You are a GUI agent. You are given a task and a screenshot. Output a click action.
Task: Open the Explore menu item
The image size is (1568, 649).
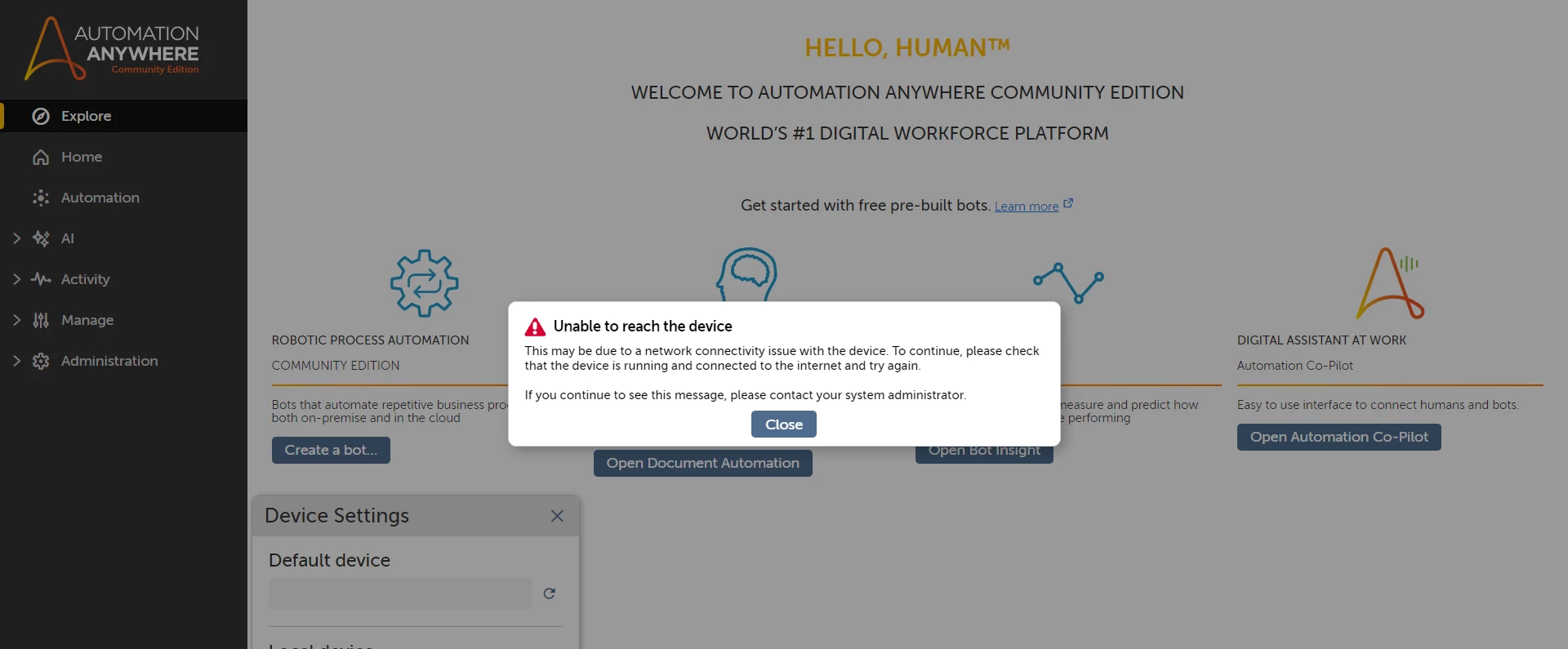124,116
